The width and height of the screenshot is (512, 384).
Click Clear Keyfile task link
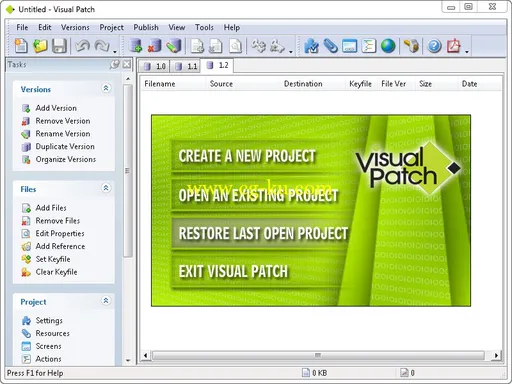point(56,272)
